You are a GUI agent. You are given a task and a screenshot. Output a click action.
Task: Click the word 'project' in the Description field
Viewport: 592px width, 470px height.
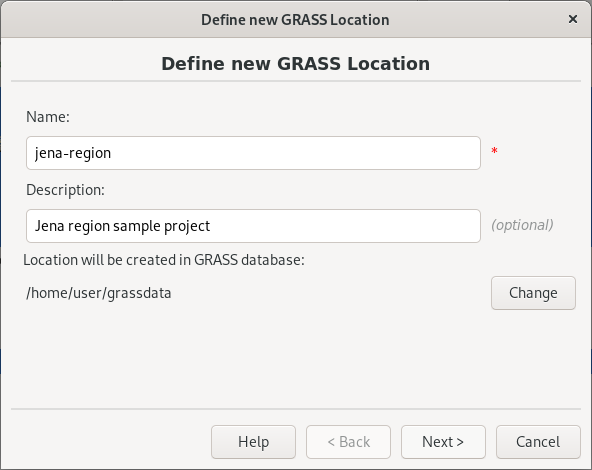click(187, 226)
